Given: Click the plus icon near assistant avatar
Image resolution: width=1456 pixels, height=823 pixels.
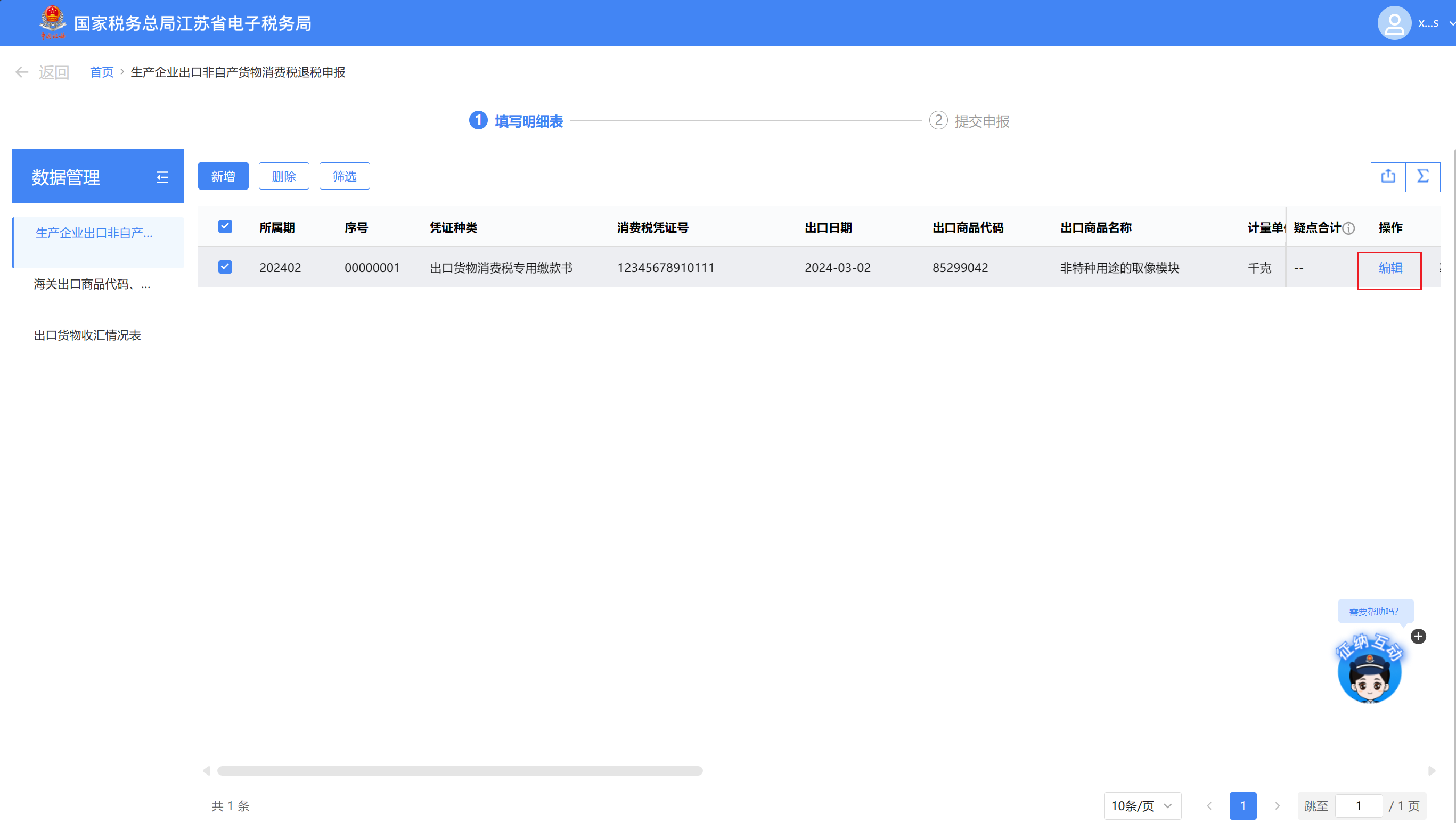Looking at the screenshot, I should [1418, 637].
